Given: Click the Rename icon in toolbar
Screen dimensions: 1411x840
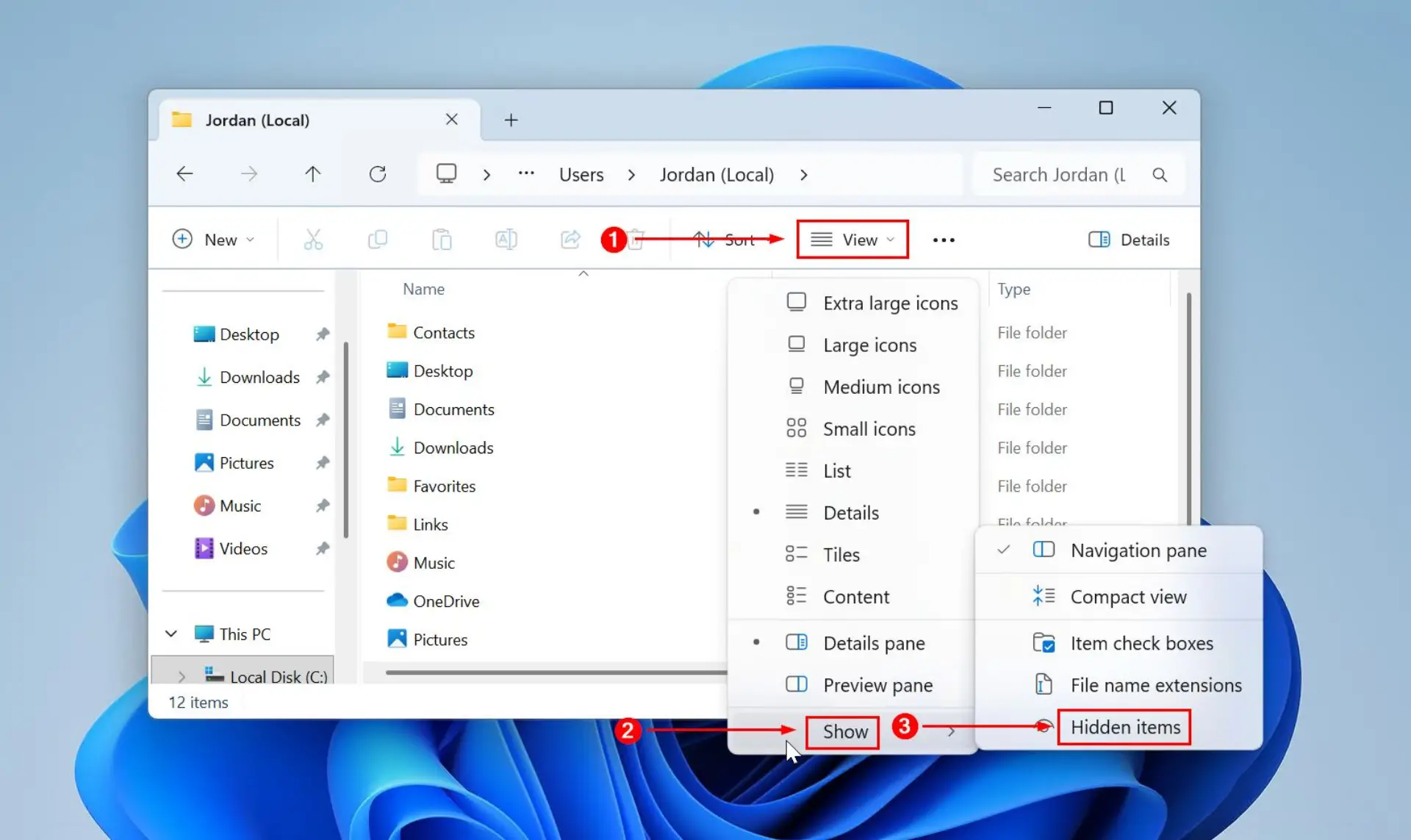Looking at the screenshot, I should 506,240.
